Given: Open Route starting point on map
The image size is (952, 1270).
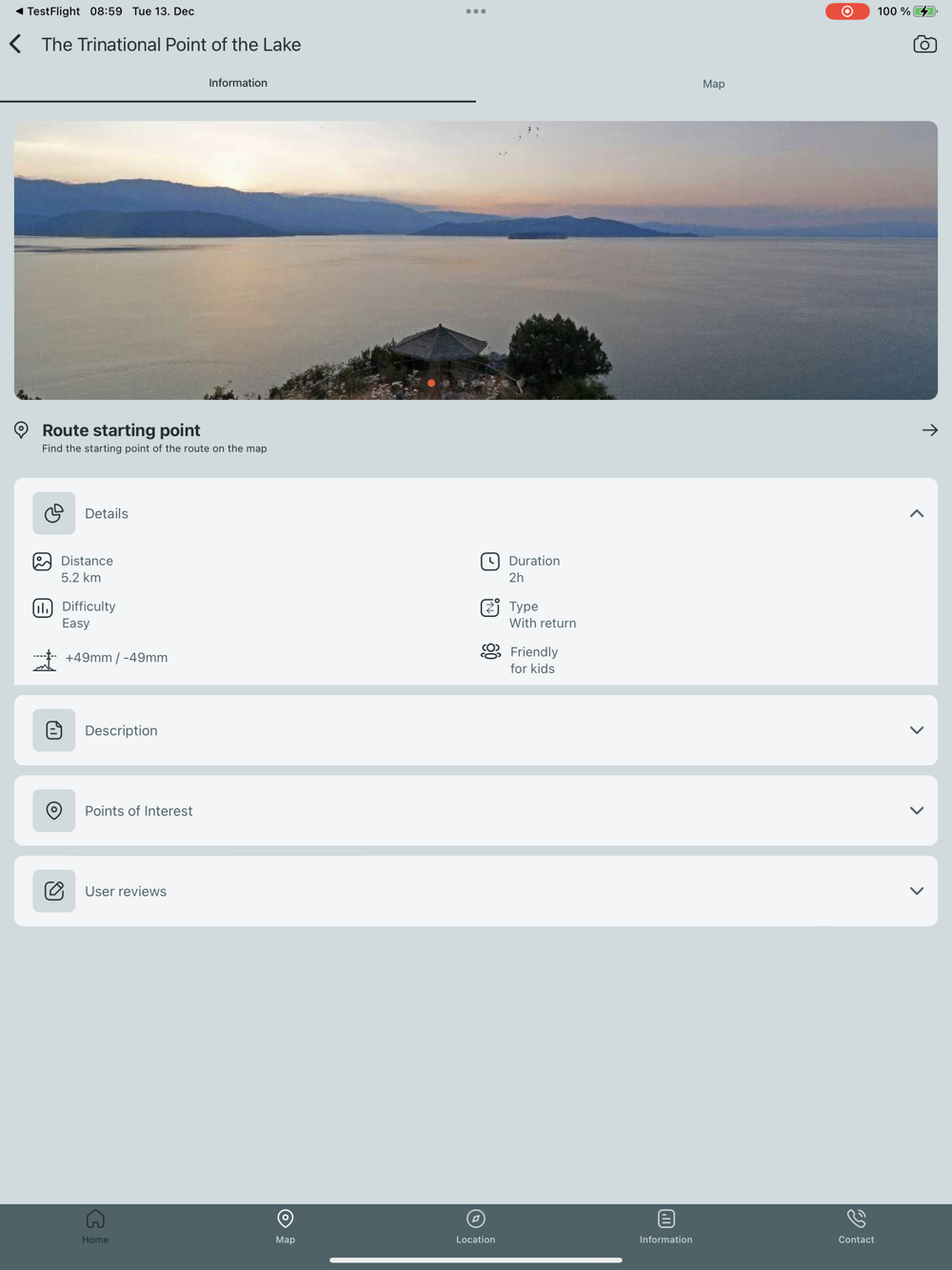Looking at the screenshot, I should coord(476,437).
